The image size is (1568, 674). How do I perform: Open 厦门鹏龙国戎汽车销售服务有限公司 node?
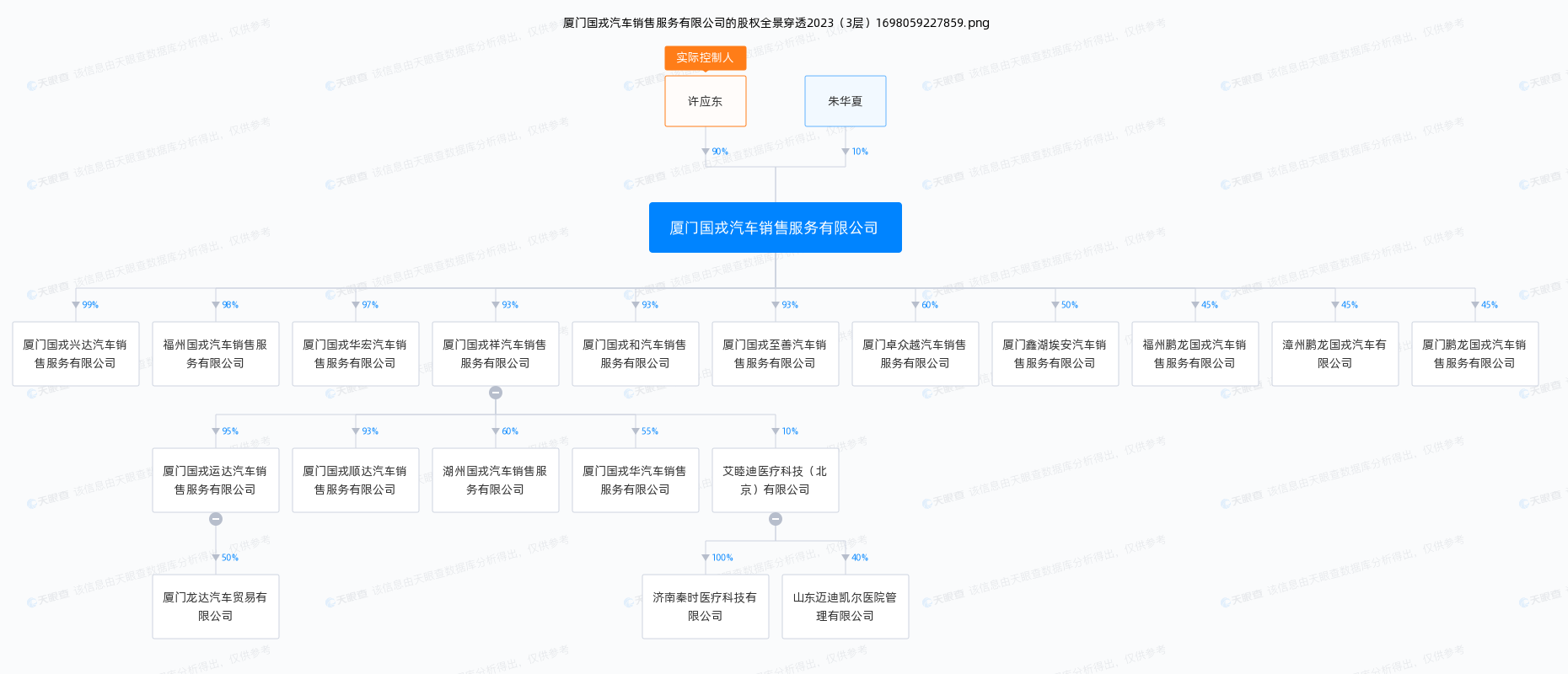point(1475,354)
